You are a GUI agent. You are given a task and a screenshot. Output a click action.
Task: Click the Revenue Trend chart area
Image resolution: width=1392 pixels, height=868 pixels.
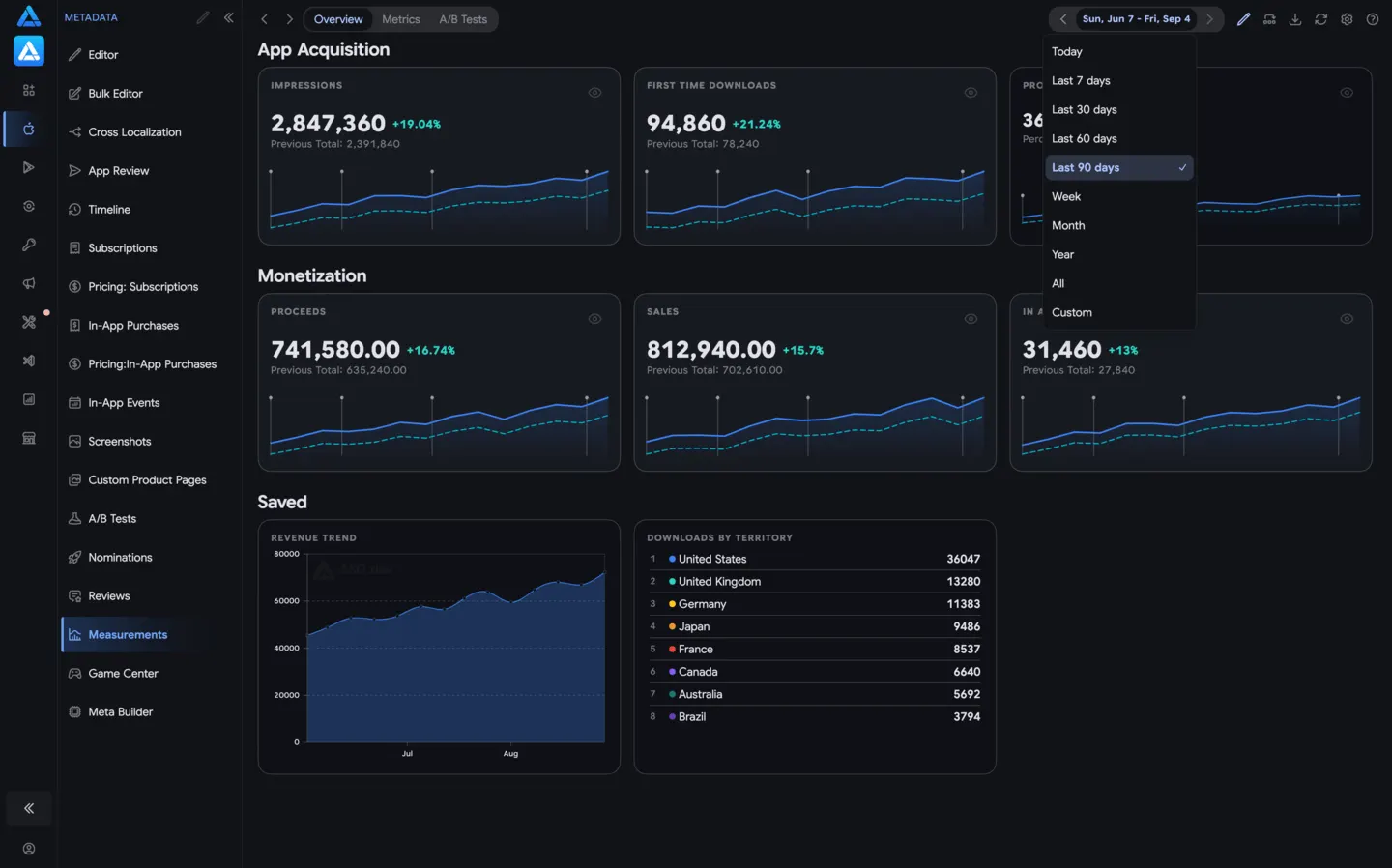point(455,648)
